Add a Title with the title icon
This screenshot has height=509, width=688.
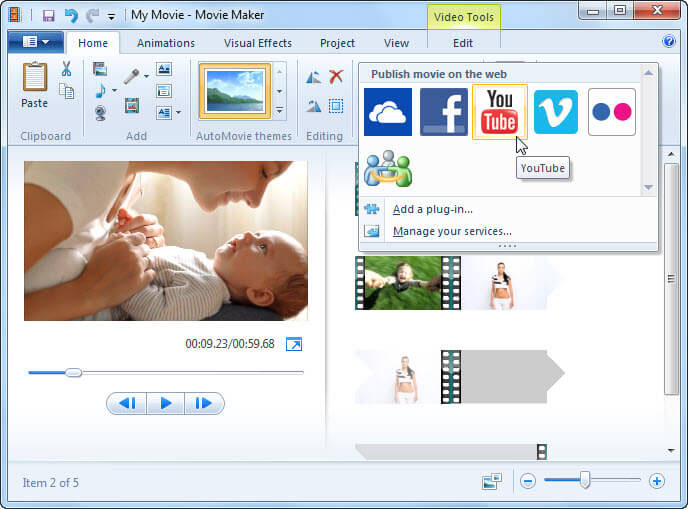click(x=164, y=69)
